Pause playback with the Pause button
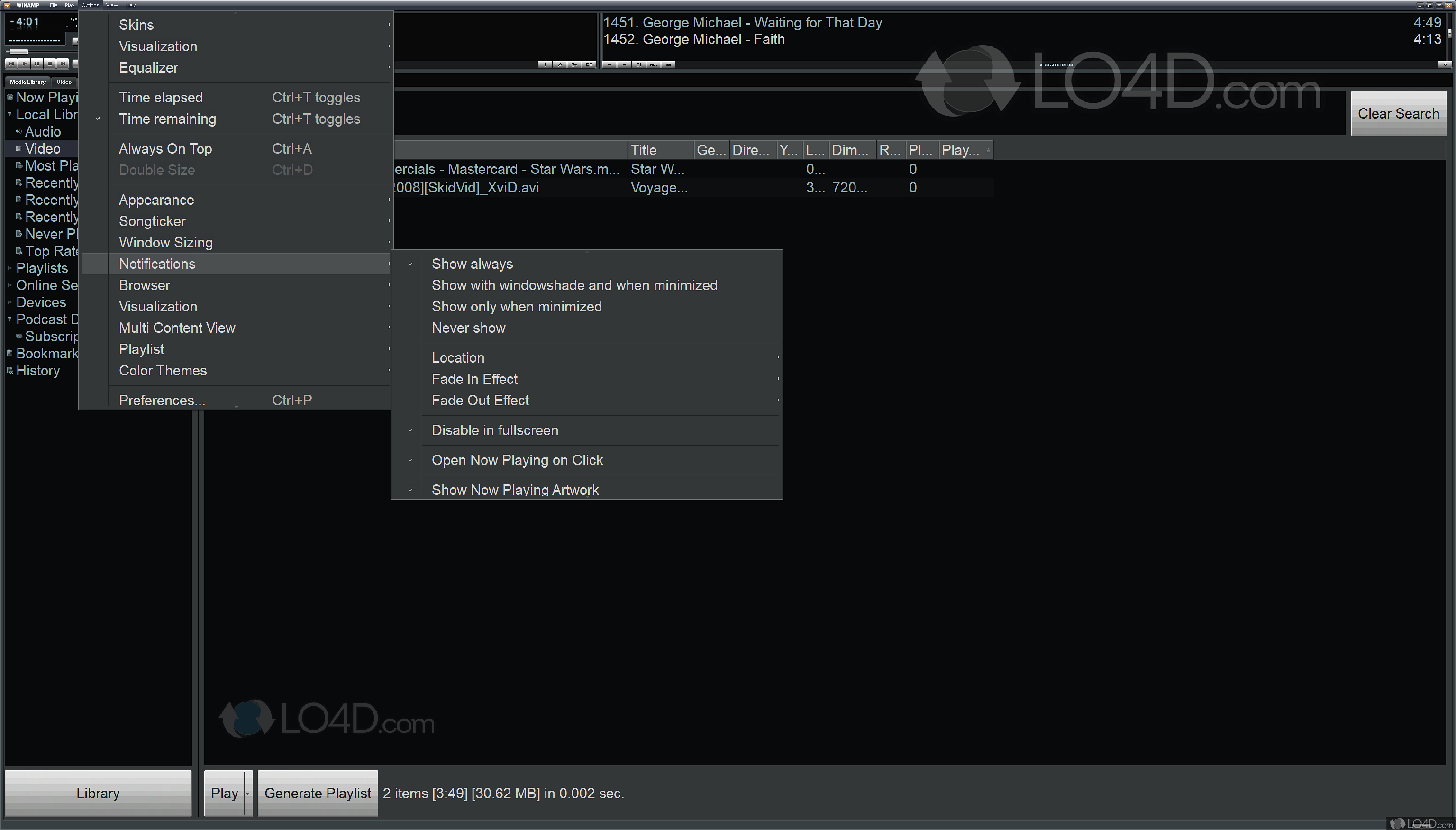The image size is (1456, 830). tap(37, 63)
